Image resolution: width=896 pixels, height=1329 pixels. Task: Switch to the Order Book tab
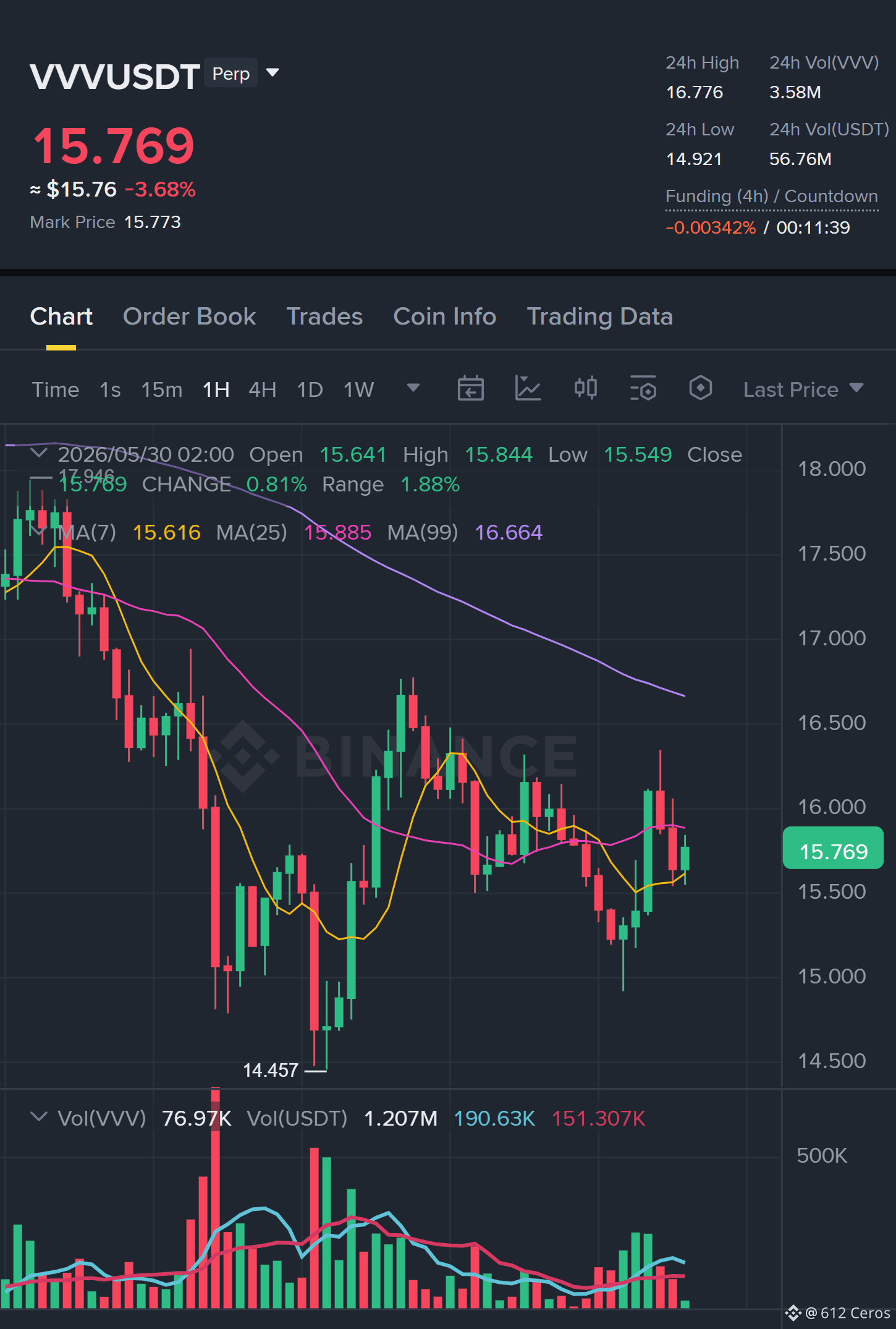[x=189, y=316]
